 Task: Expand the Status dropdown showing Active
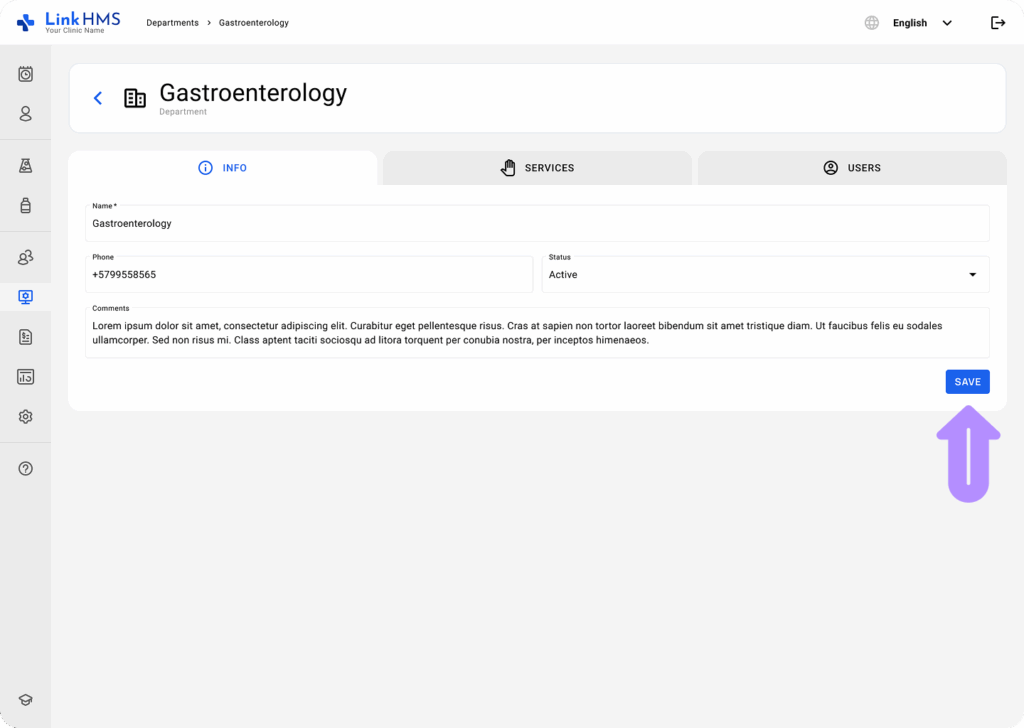tap(765, 275)
